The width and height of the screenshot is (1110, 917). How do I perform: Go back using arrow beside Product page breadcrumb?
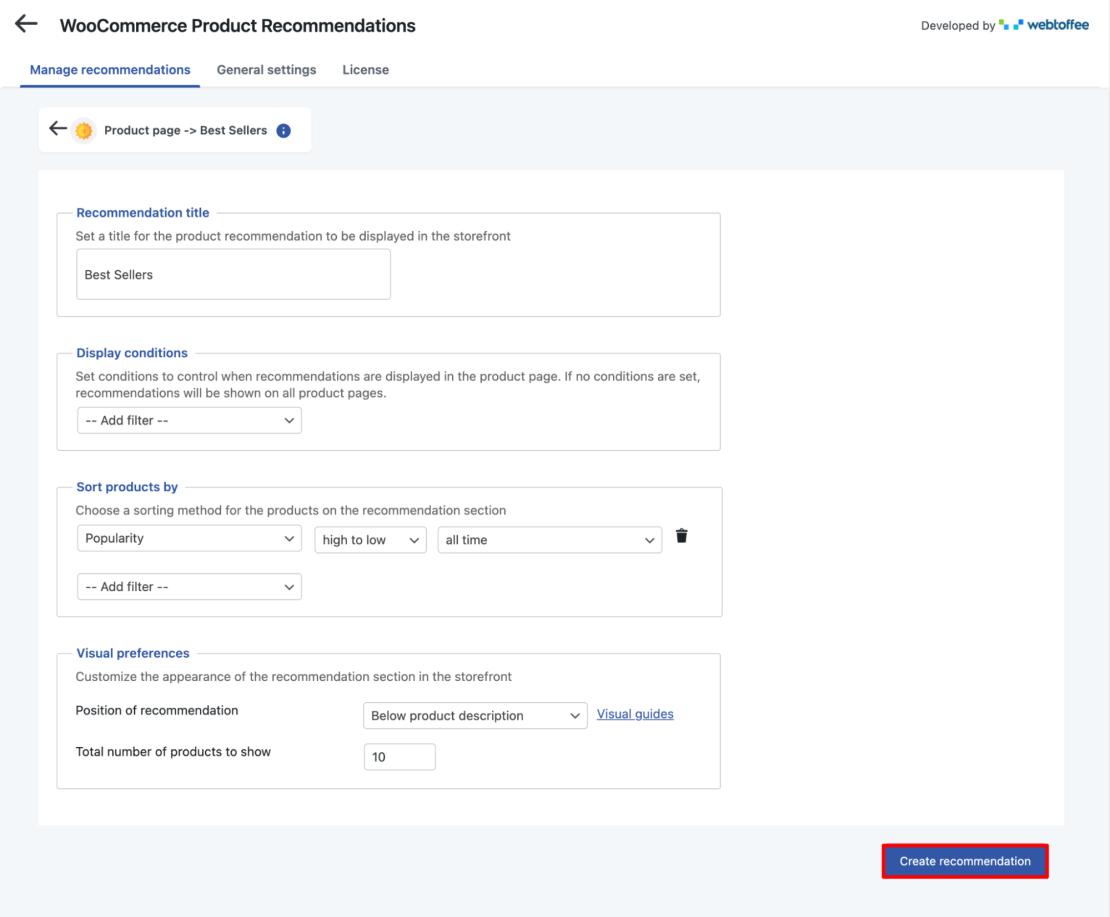pyautogui.click(x=58, y=129)
